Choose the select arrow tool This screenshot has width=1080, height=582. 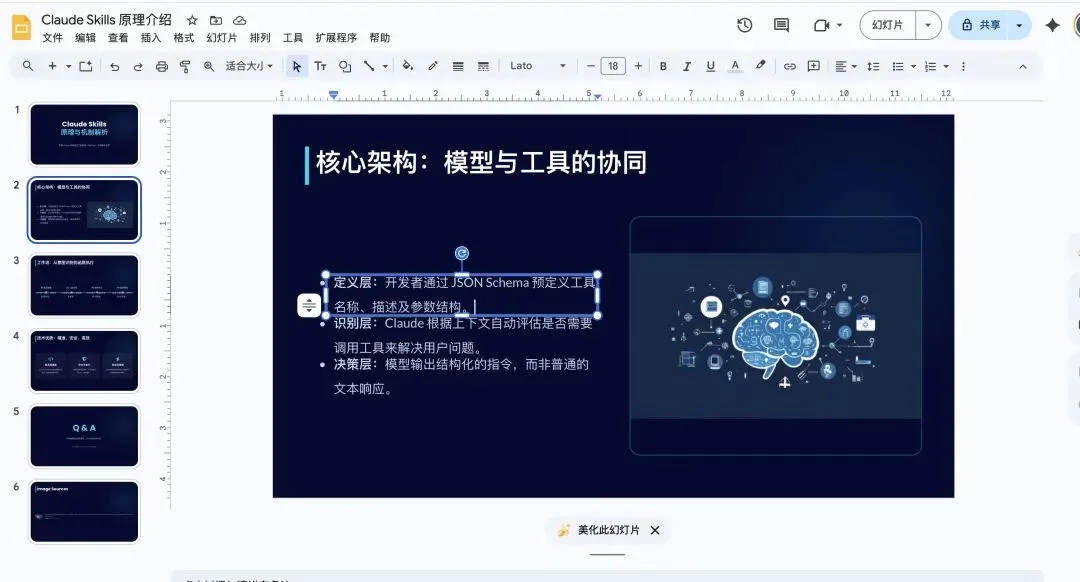pyautogui.click(x=296, y=66)
